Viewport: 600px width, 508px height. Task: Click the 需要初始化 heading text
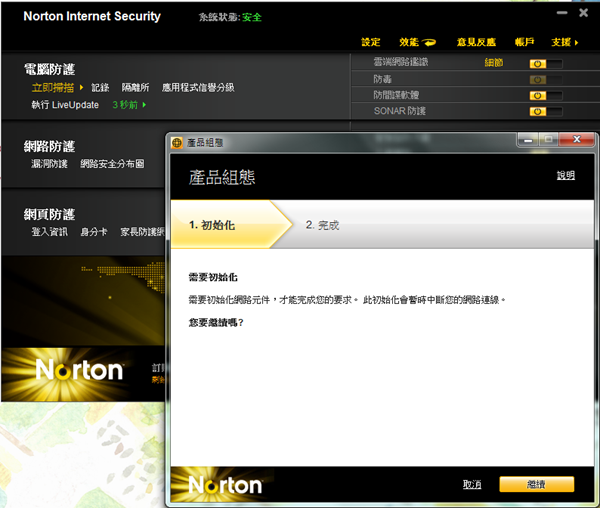[x=213, y=277]
